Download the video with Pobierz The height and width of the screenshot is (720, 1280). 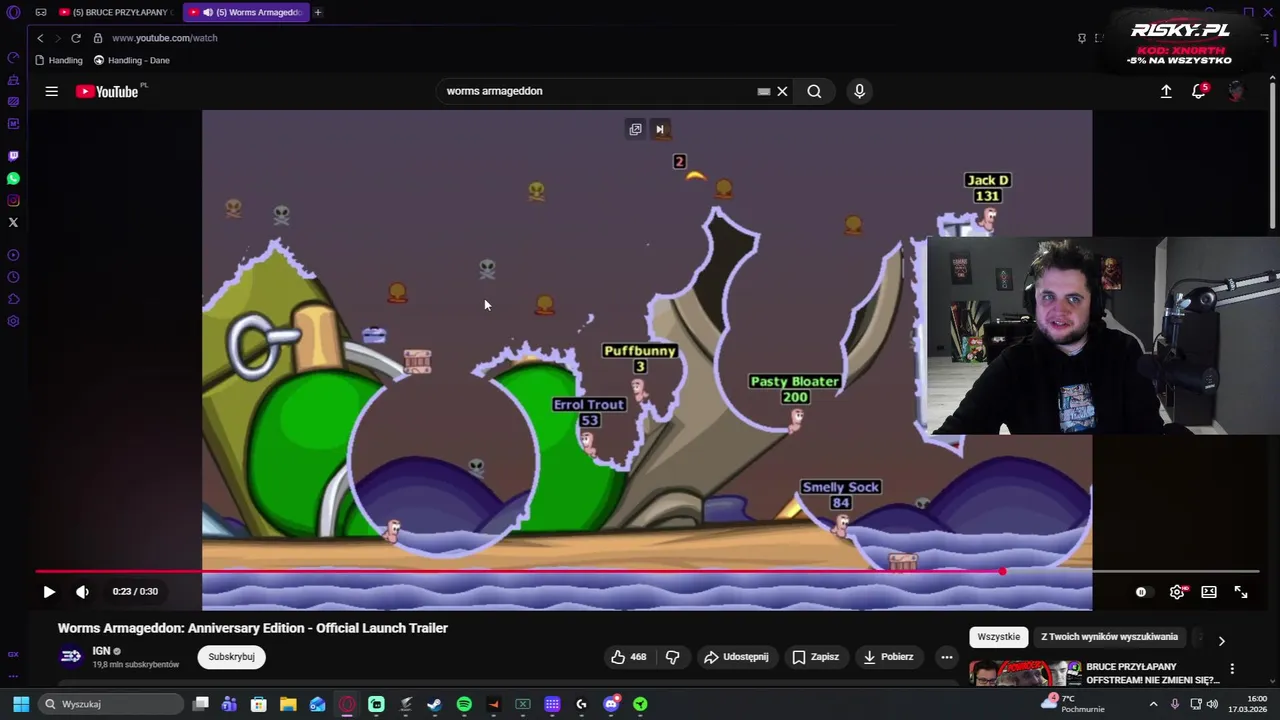pyautogui.click(x=888, y=657)
